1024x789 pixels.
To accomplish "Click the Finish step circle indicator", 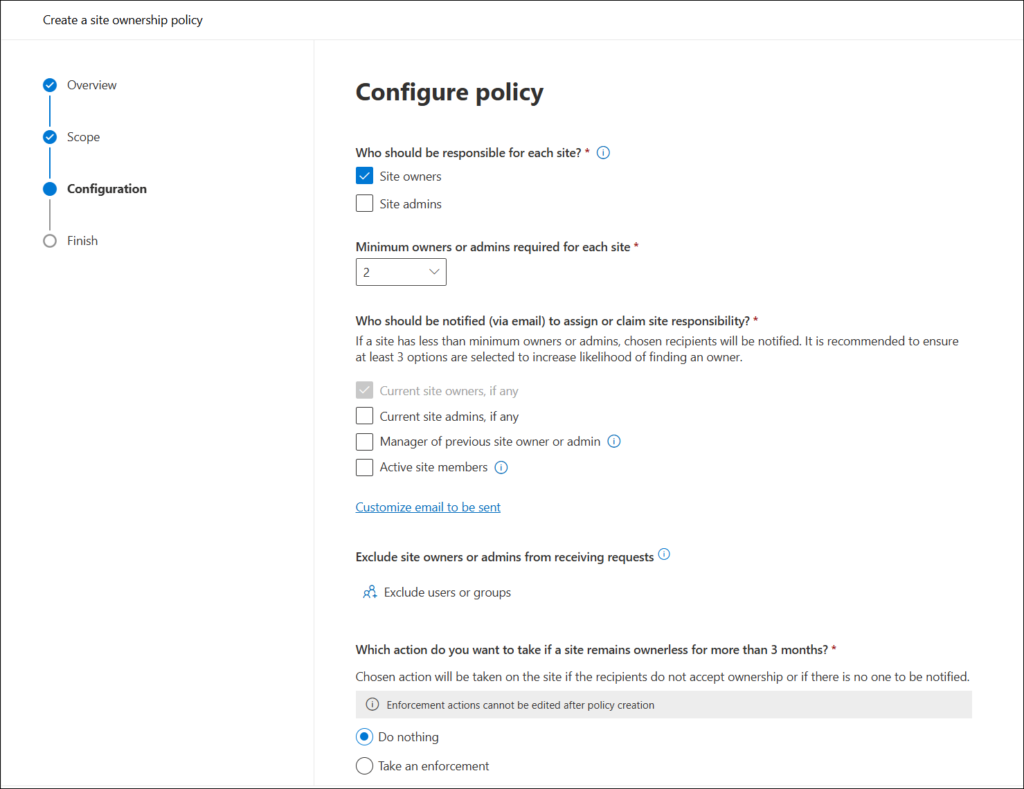I will (x=50, y=241).
